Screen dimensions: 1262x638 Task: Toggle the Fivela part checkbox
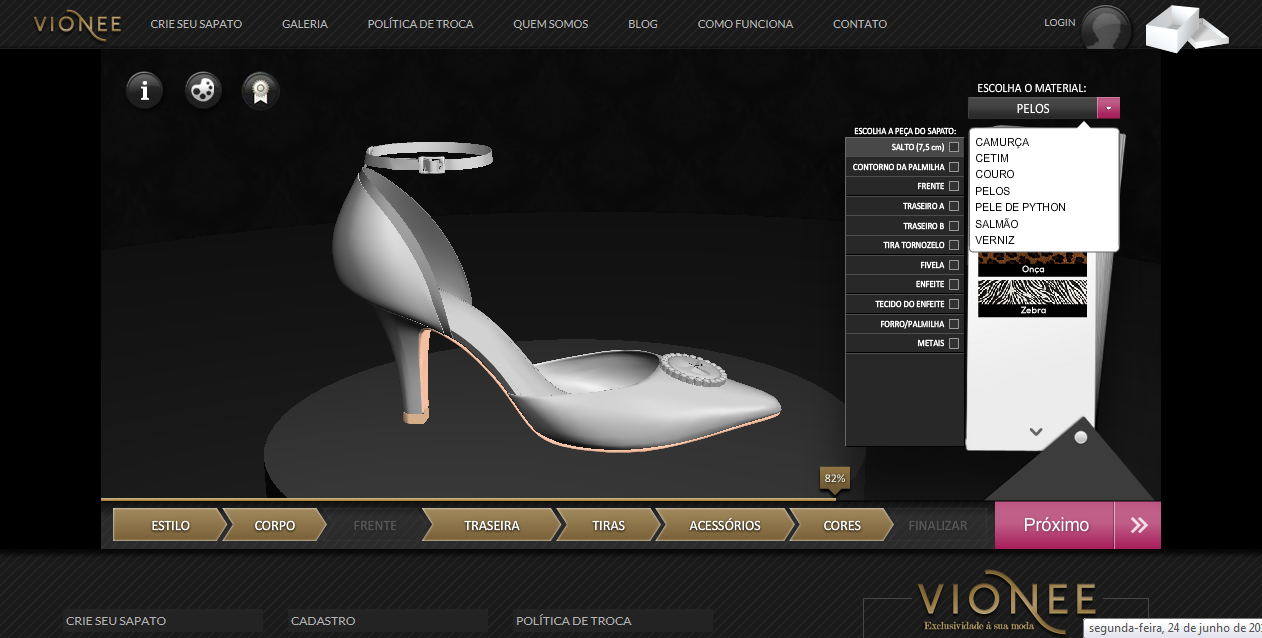954,265
